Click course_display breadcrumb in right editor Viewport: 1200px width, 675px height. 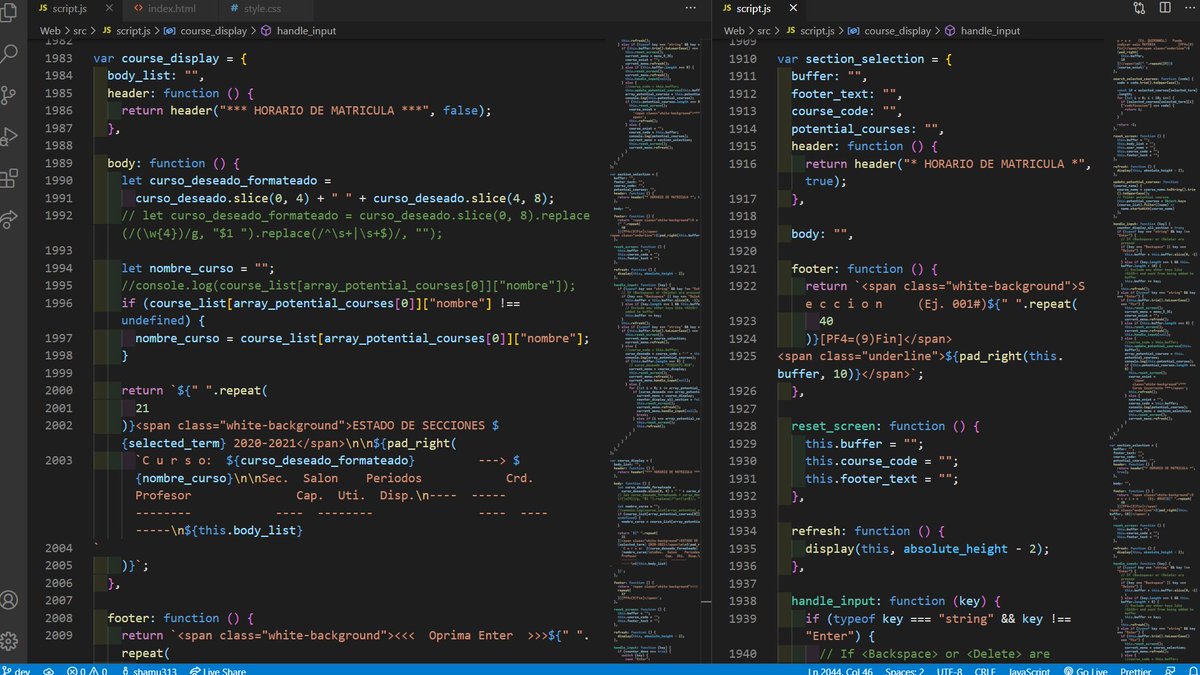pos(892,31)
